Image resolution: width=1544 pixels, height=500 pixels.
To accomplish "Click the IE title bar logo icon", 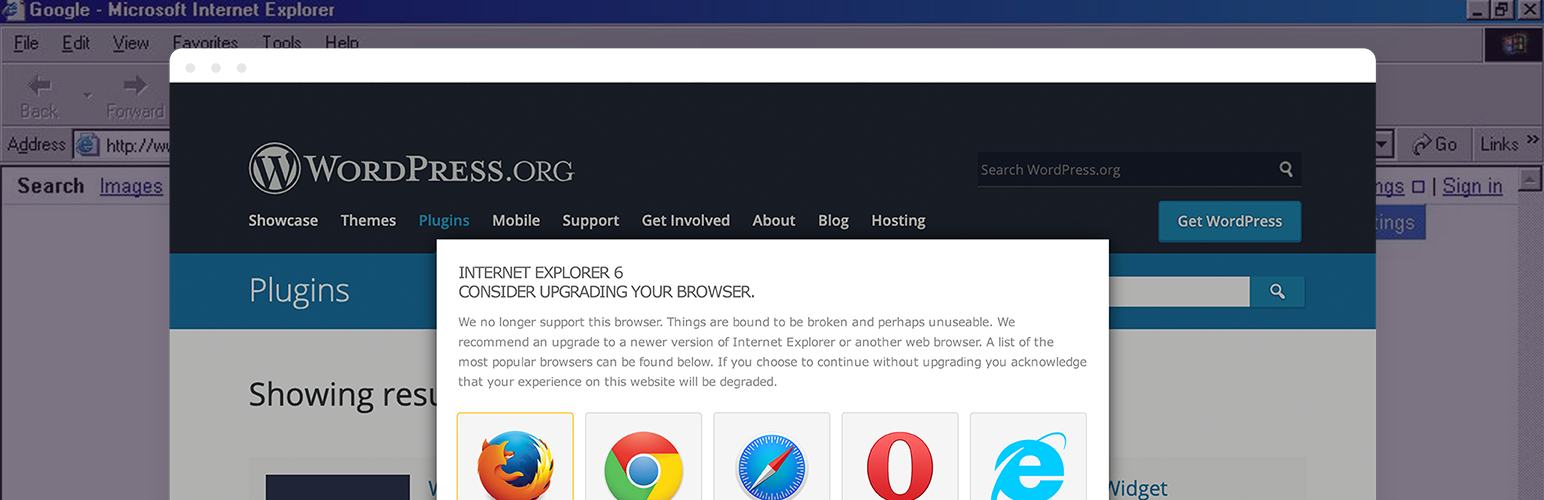I will [13, 11].
